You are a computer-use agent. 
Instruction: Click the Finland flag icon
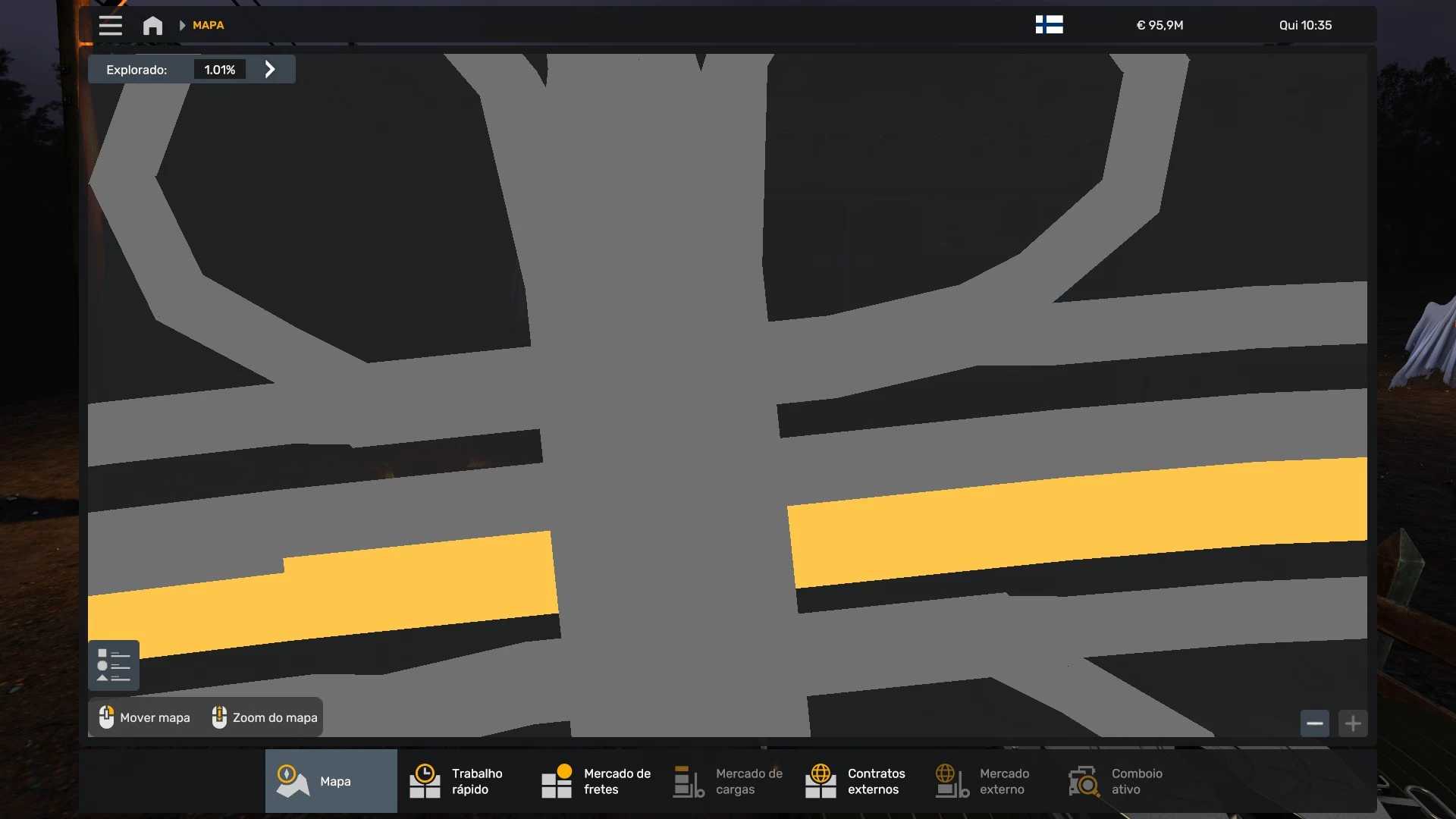coord(1049,25)
